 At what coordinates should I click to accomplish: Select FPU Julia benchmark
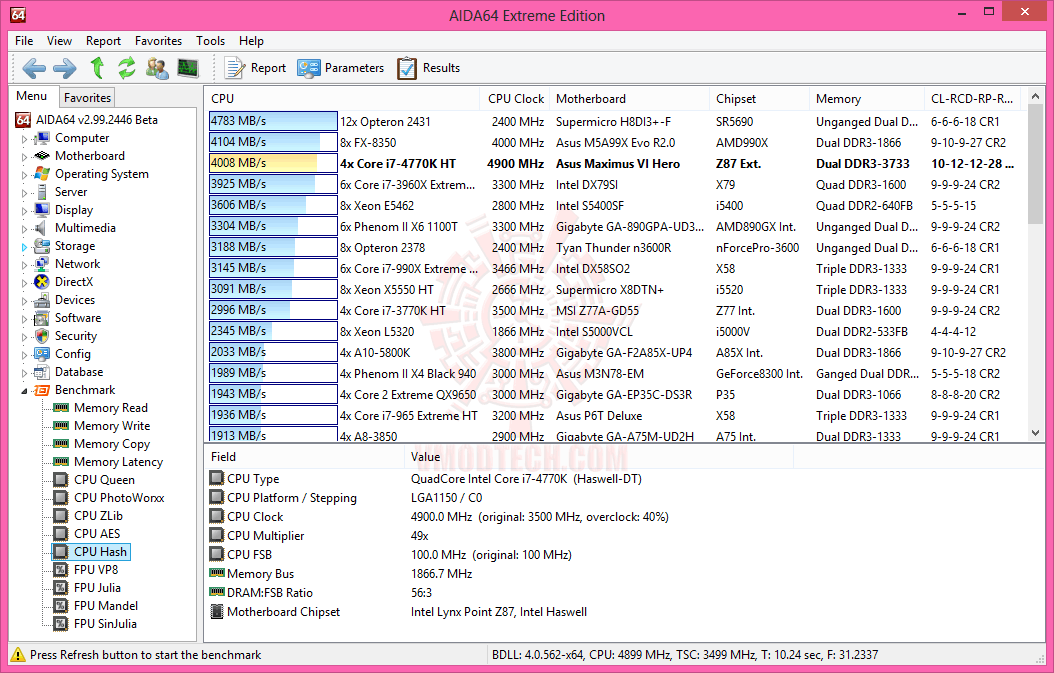tap(97, 588)
